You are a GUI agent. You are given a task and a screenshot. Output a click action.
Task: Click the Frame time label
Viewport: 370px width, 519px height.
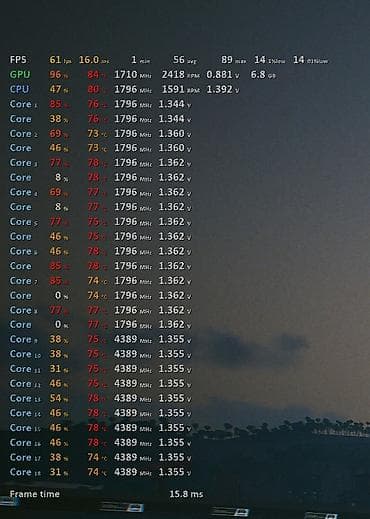[x=35, y=494]
